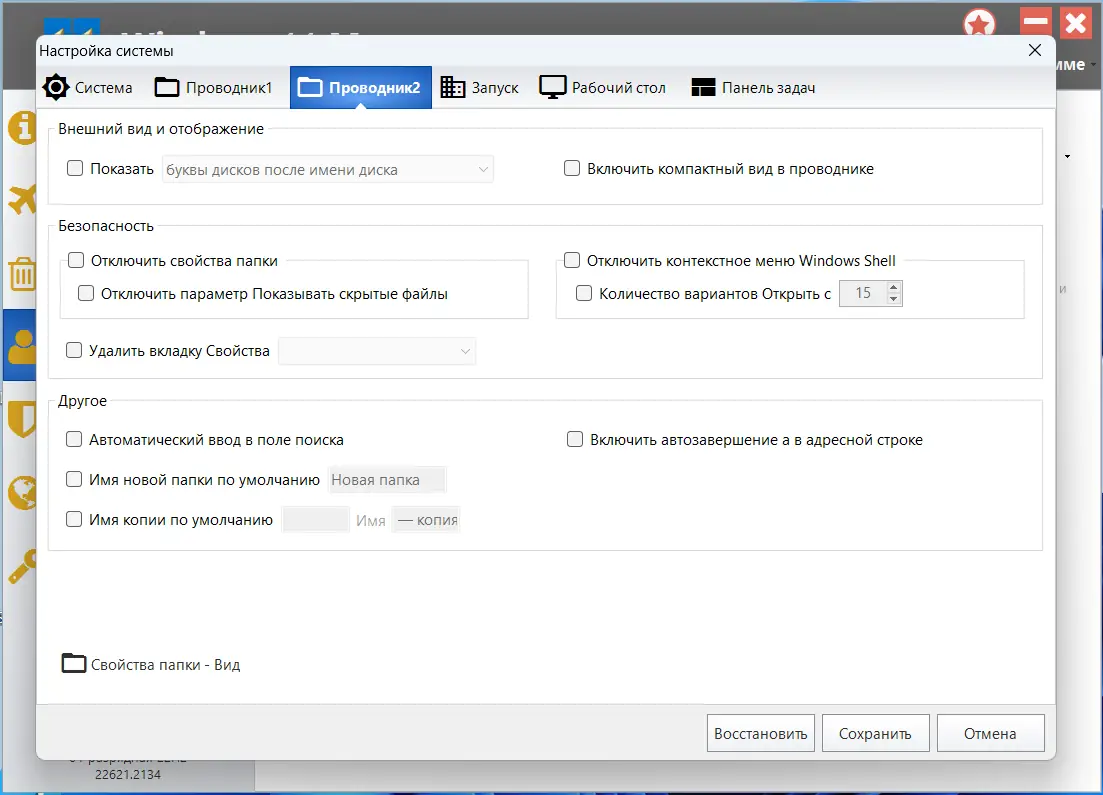The image size is (1103, 795).
Task: Go to the Запуск tab
Action: [x=480, y=87]
